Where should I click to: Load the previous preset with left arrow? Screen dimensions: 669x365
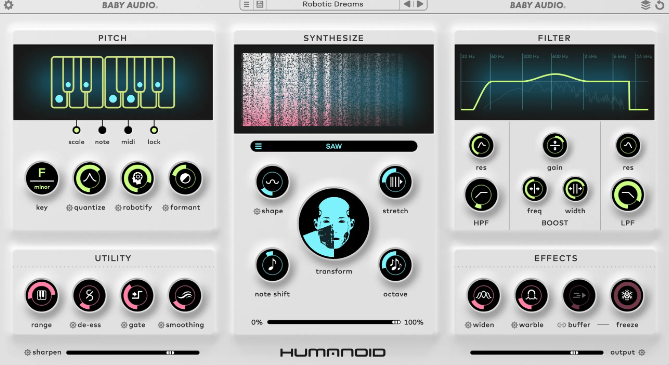click(407, 4)
